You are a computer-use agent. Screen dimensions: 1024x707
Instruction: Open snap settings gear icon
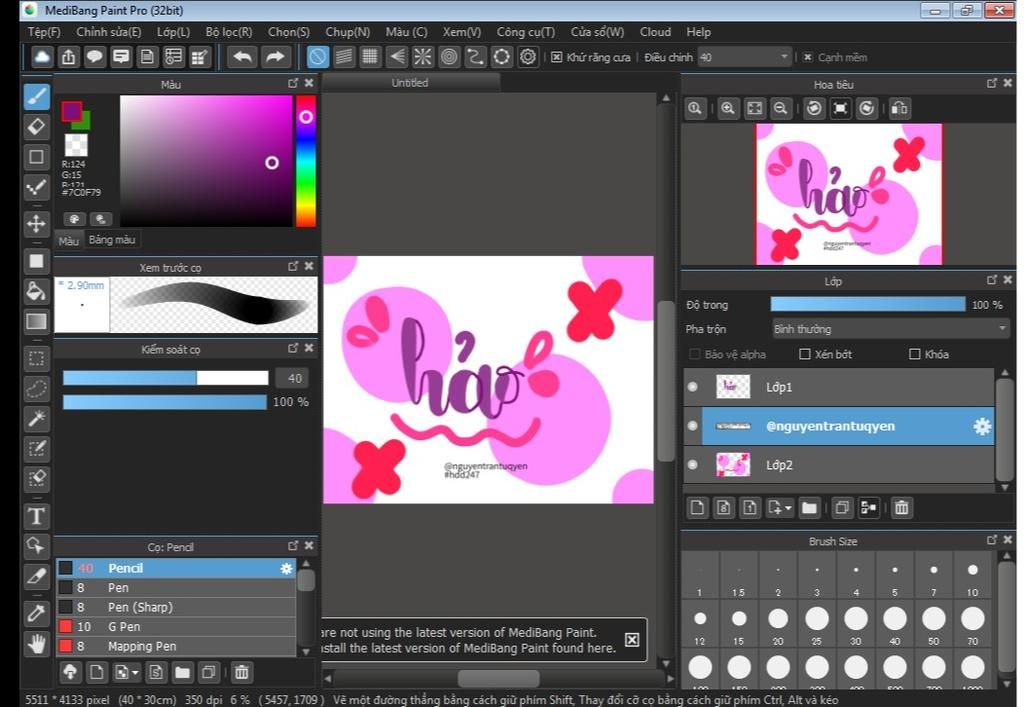click(x=528, y=57)
